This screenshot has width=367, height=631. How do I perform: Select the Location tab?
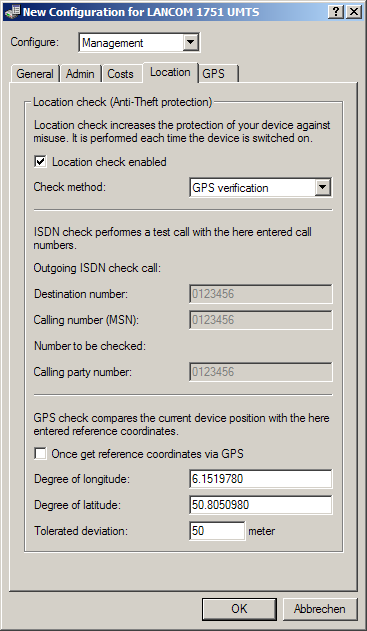point(170,72)
